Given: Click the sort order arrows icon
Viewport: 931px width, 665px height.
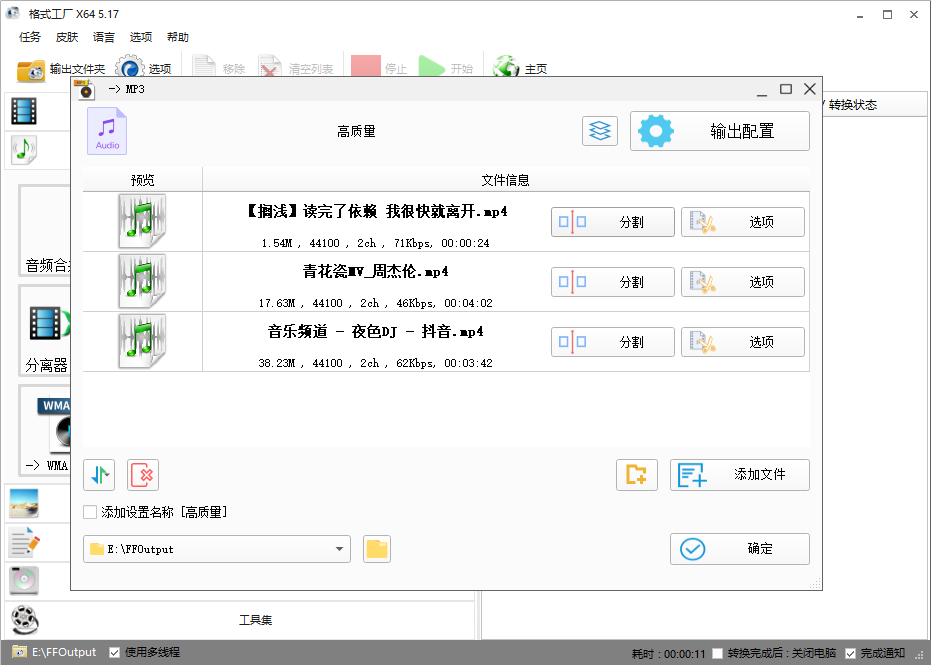Looking at the screenshot, I should point(98,475).
